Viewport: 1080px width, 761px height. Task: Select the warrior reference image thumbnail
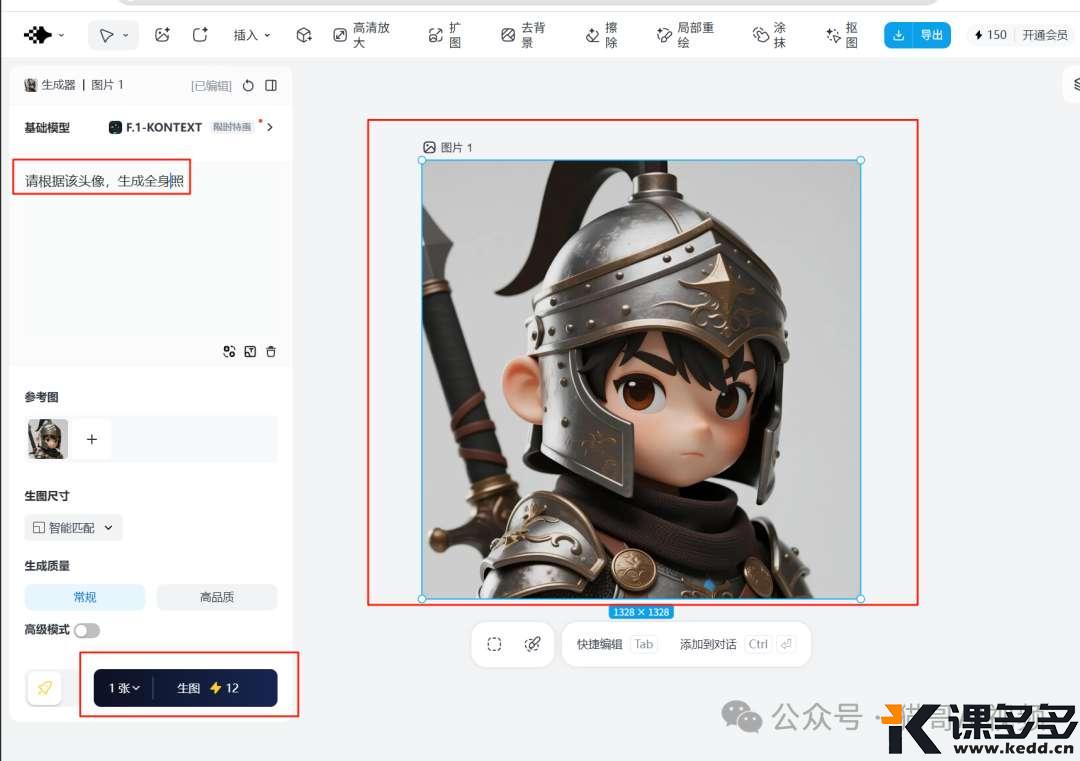(48, 439)
